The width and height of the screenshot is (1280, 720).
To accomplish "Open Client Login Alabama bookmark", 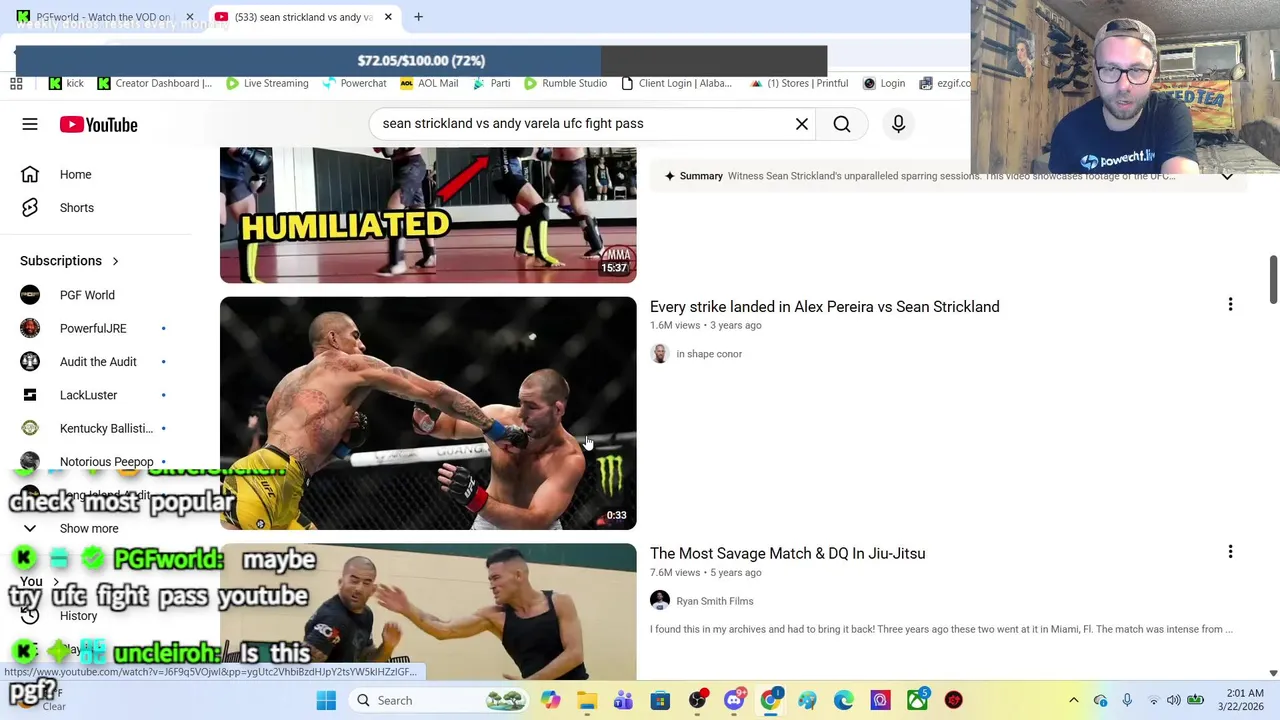I will point(676,83).
